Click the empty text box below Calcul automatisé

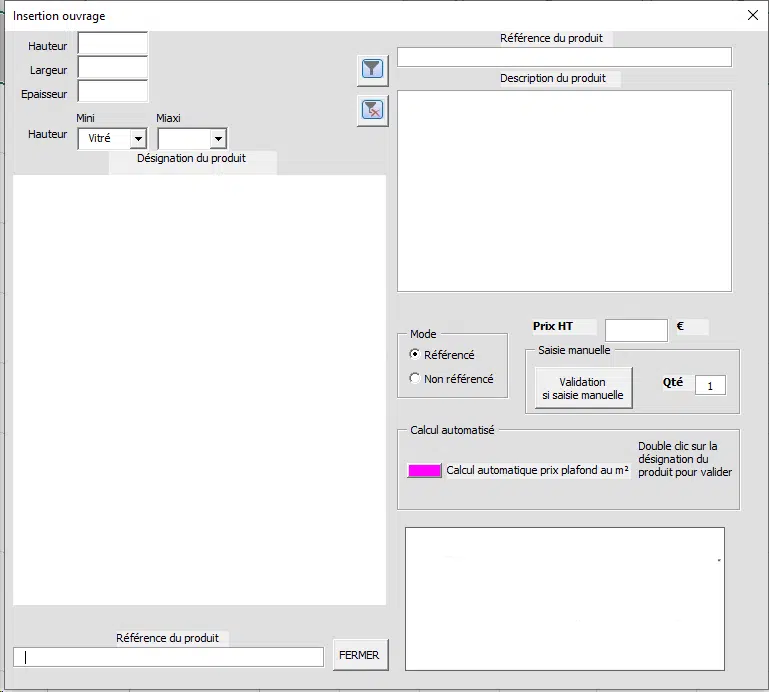(564, 598)
